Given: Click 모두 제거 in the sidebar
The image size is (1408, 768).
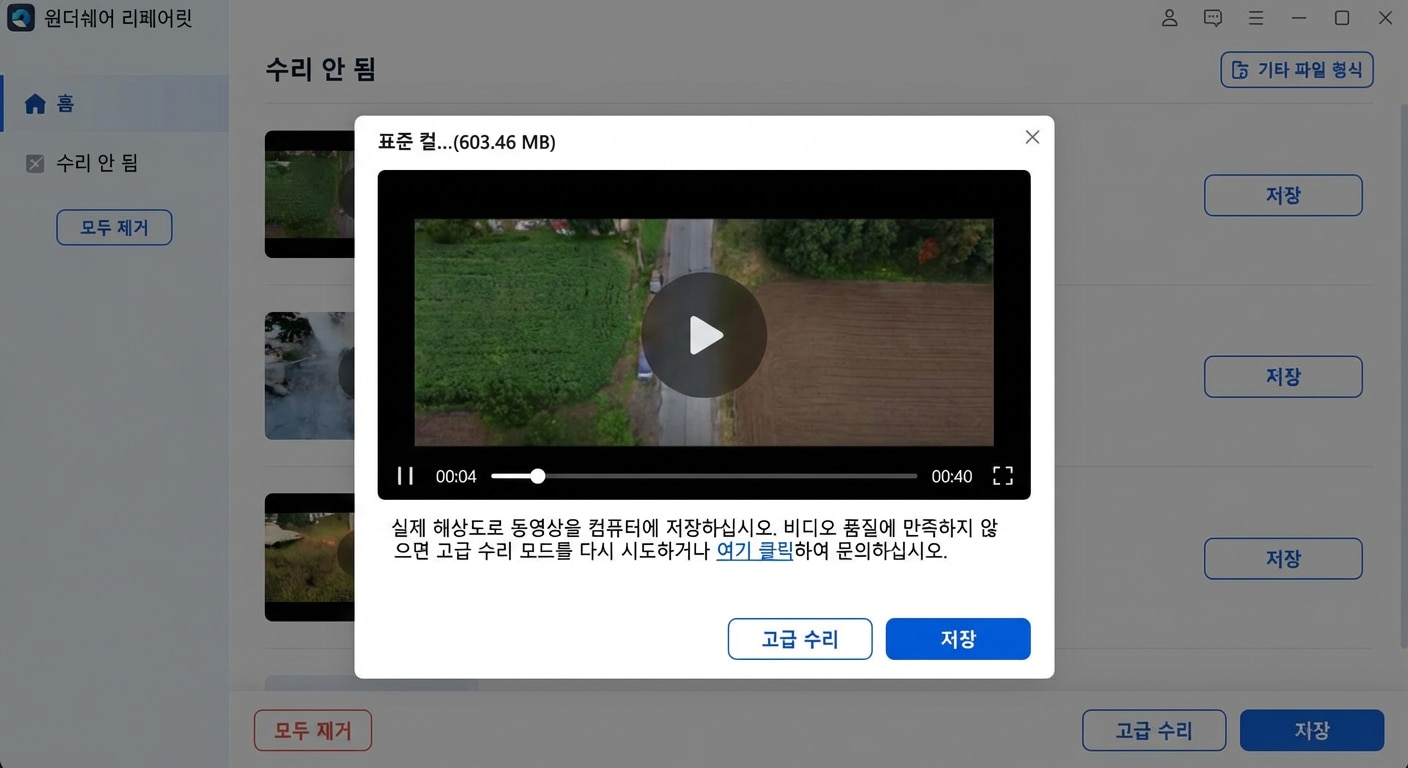Looking at the screenshot, I should click(x=114, y=227).
